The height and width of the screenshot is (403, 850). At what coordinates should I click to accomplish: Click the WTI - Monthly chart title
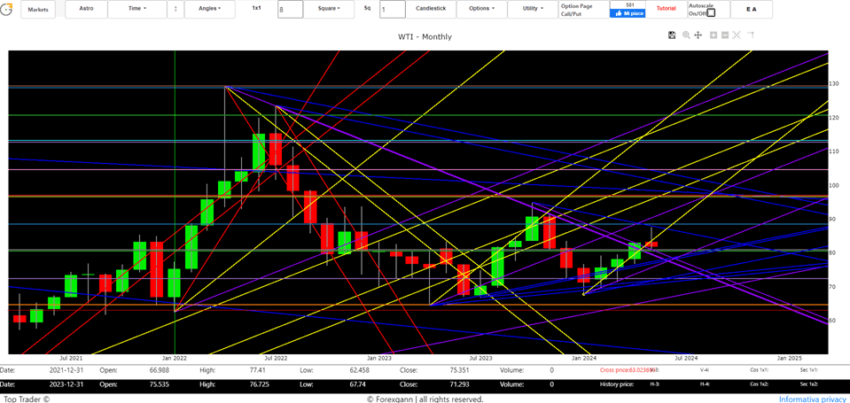coord(424,37)
